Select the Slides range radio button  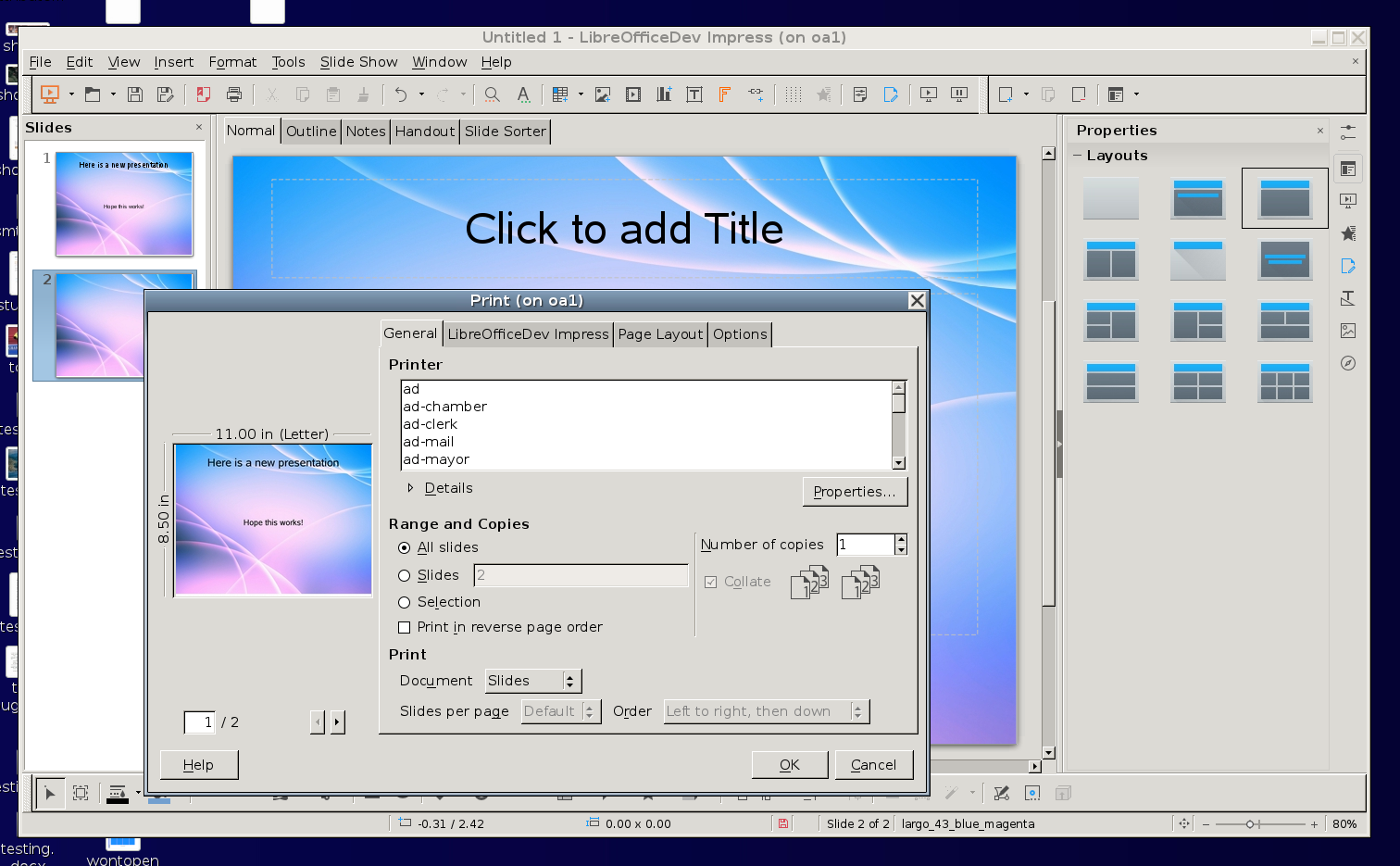(404, 576)
